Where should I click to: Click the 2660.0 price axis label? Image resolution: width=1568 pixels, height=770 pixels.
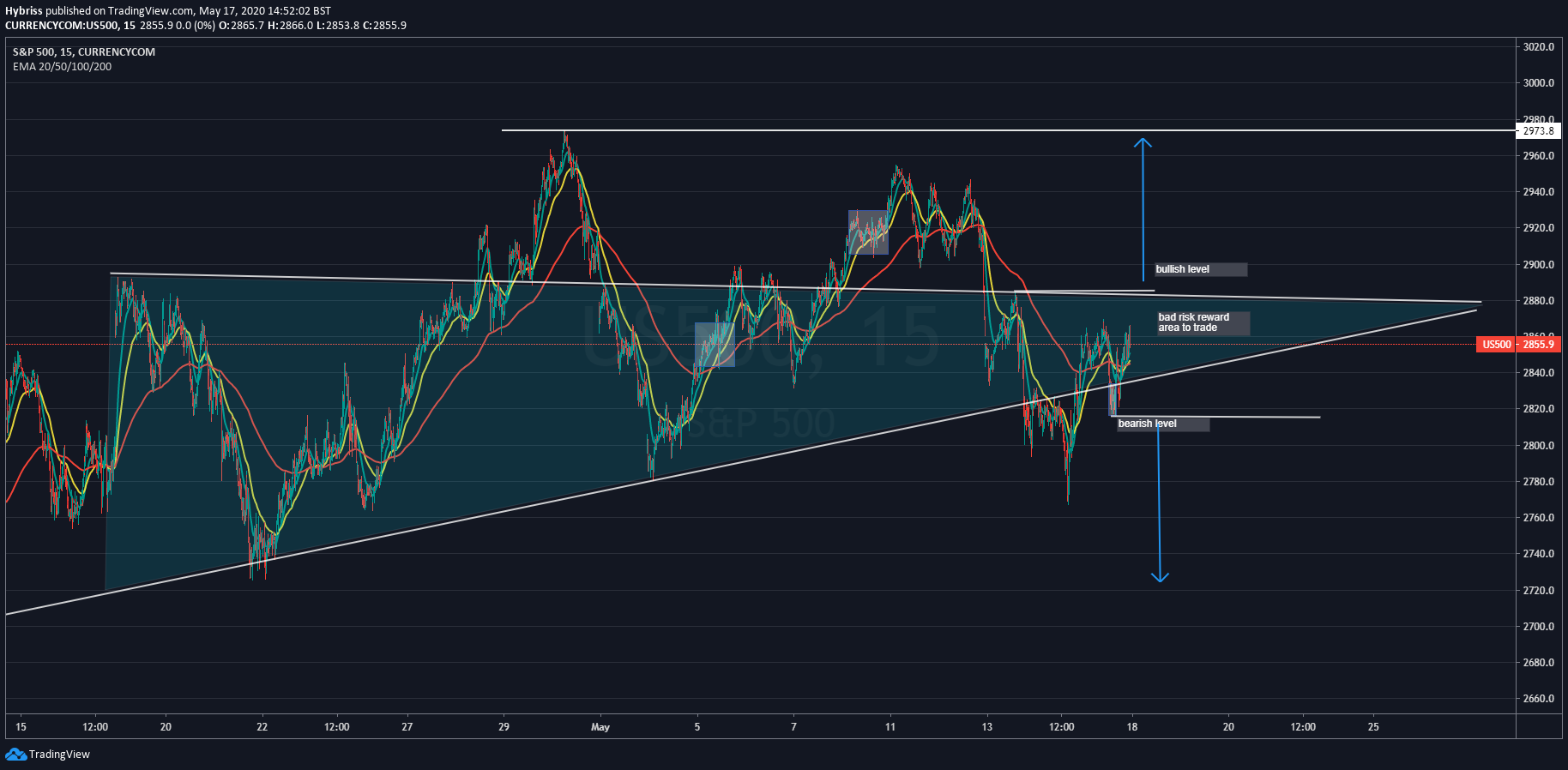pos(1539,699)
